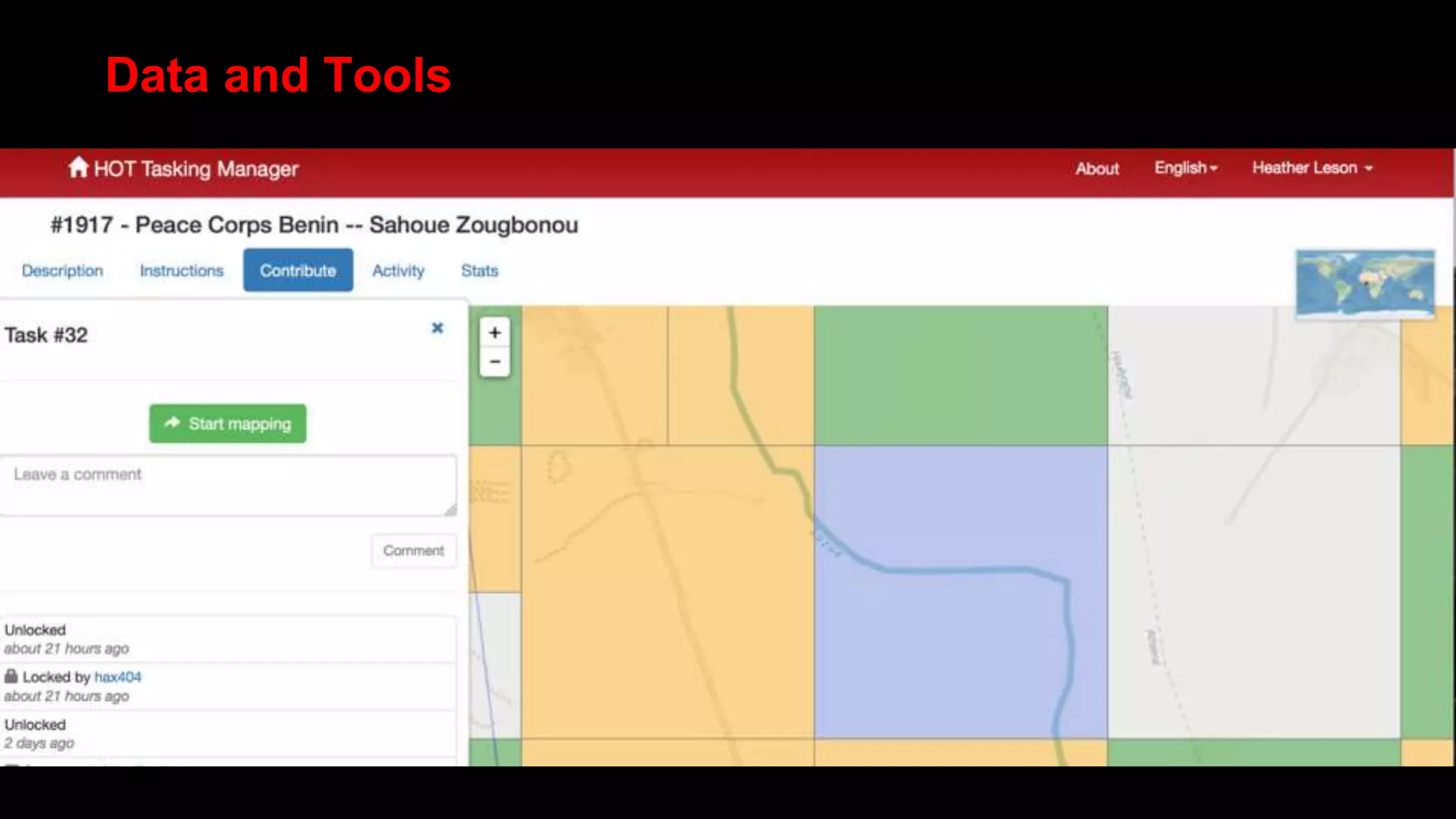Screen dimensions: 1456x819
Task: Open the About page
Action: [1097, 168]
